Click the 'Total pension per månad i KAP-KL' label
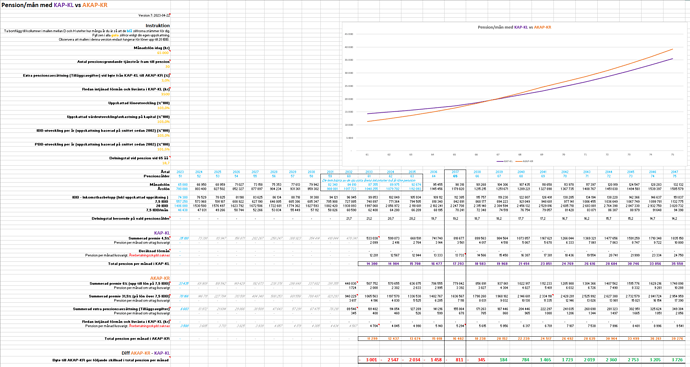The image size is (690, 367). click(x=139, y=264)
